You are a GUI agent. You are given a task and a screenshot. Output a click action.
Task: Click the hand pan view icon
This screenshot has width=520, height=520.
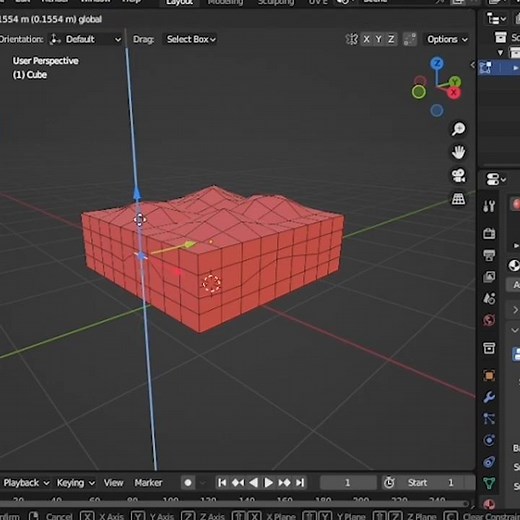(x=458, y=152)
